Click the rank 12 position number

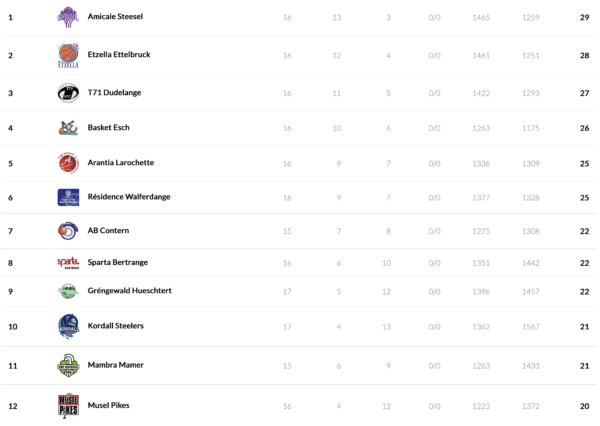(12, 405)
